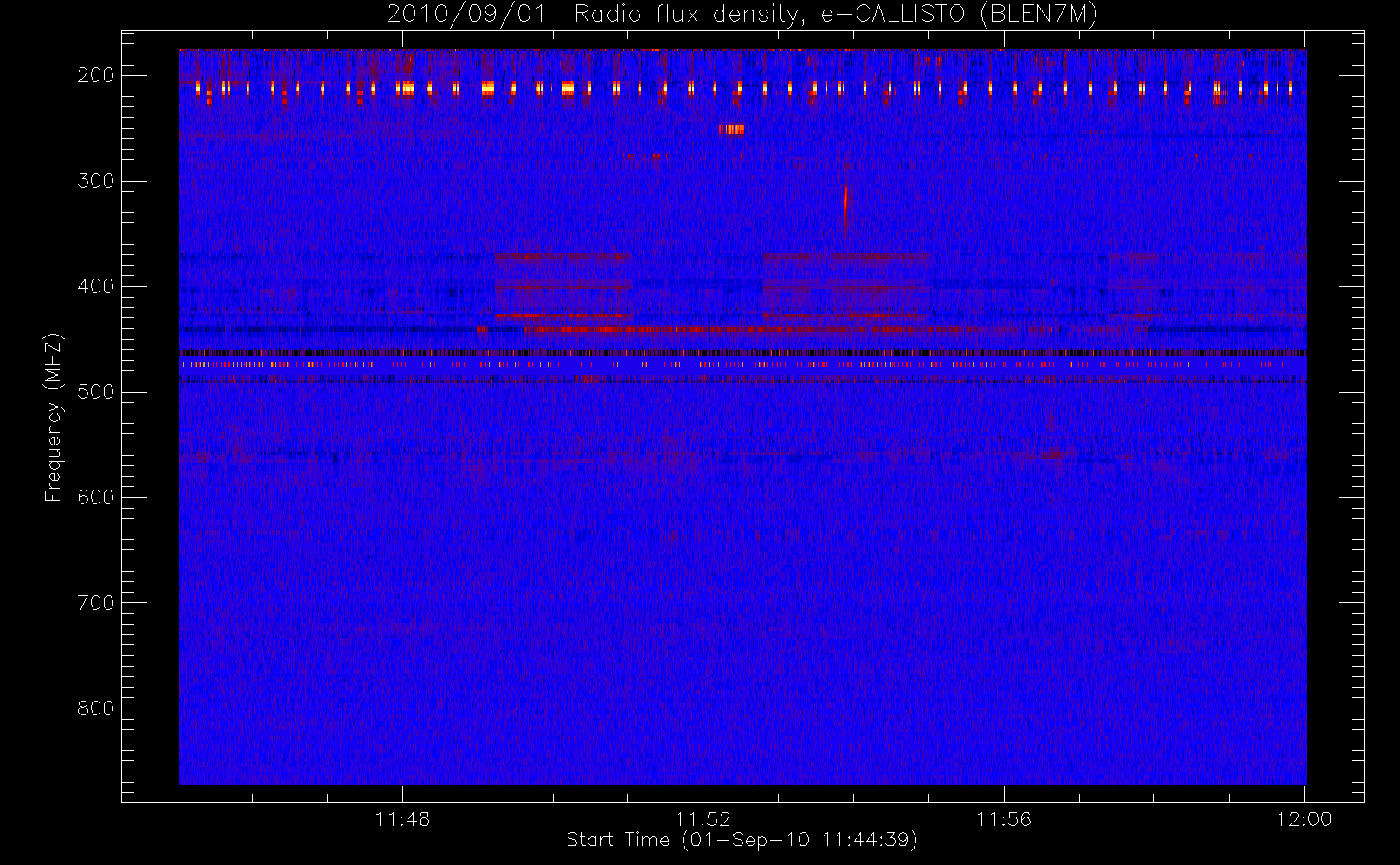Image resolution: width=1400 pixels, height=865 pixels.
Task: Click the 200 frequency tick label
Action: (96, 75)
